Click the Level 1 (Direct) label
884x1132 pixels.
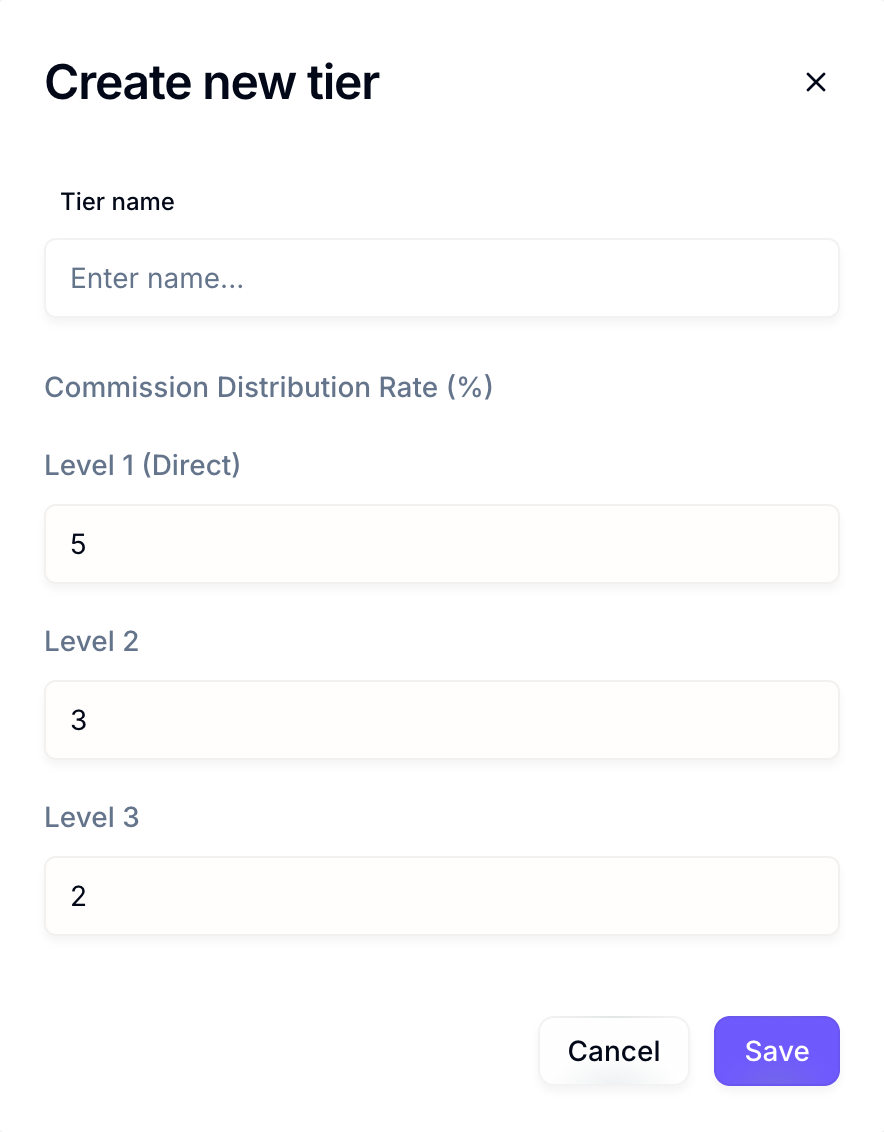pos(142,465)
